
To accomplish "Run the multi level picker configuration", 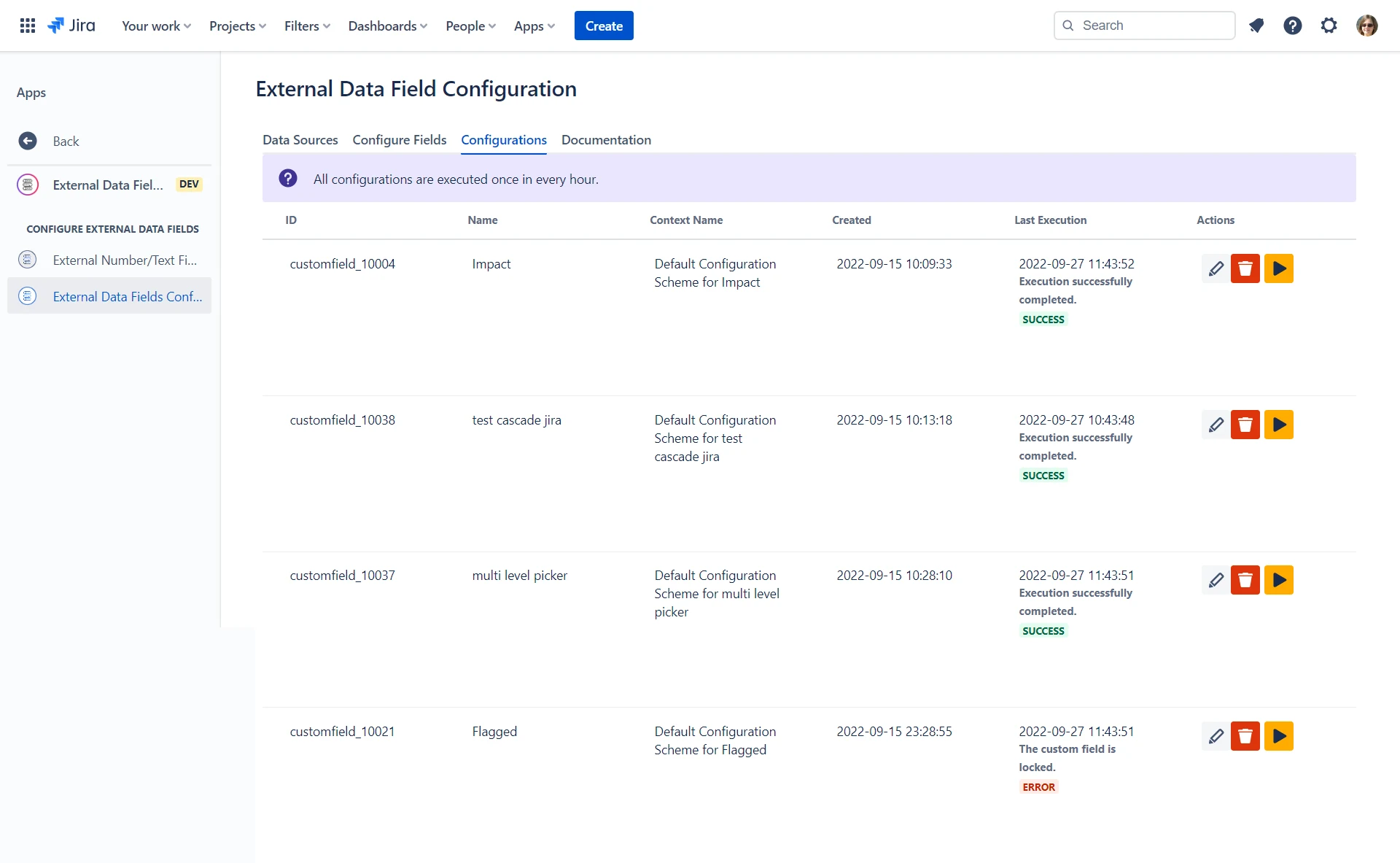I will [x=1279, y=580].
